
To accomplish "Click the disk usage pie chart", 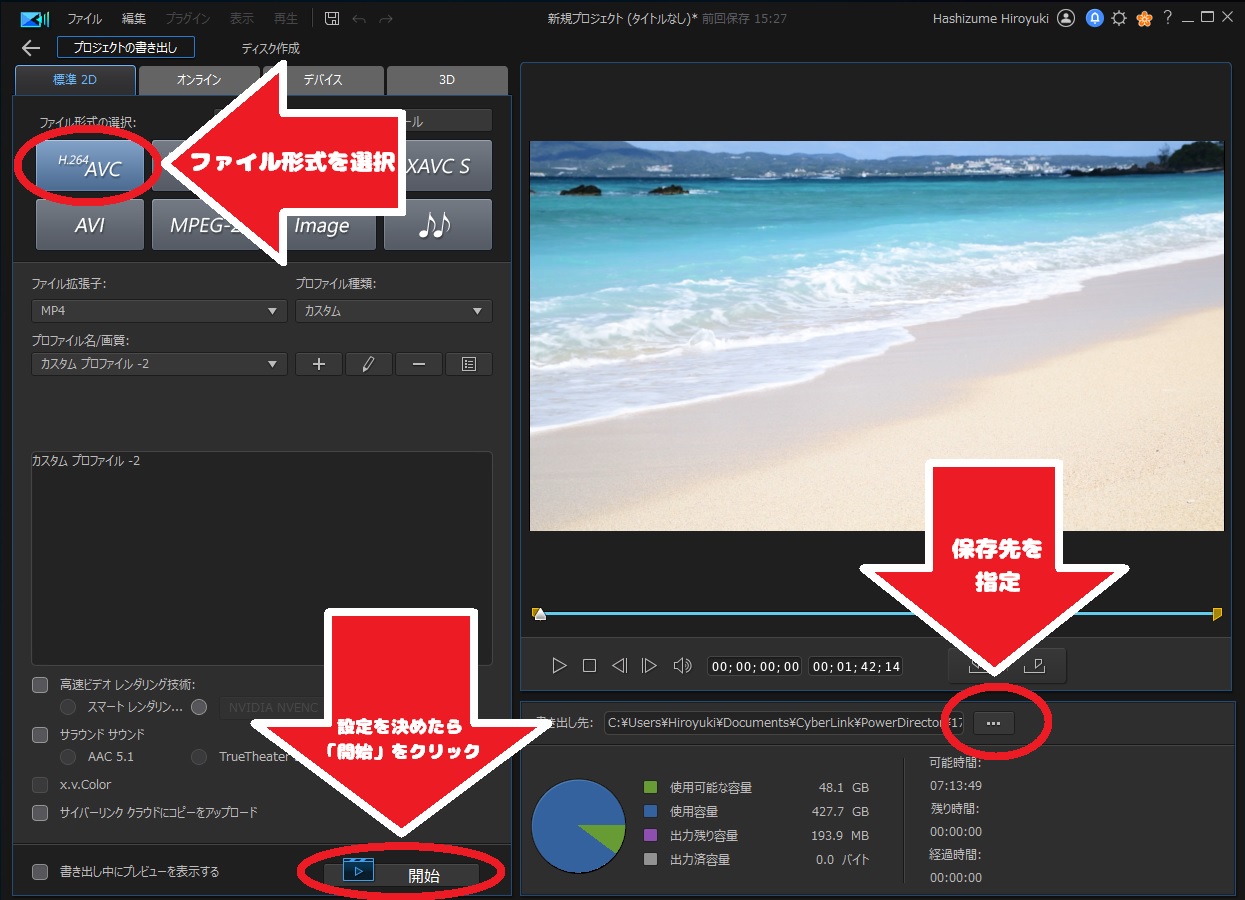I will tap(578, 825).
